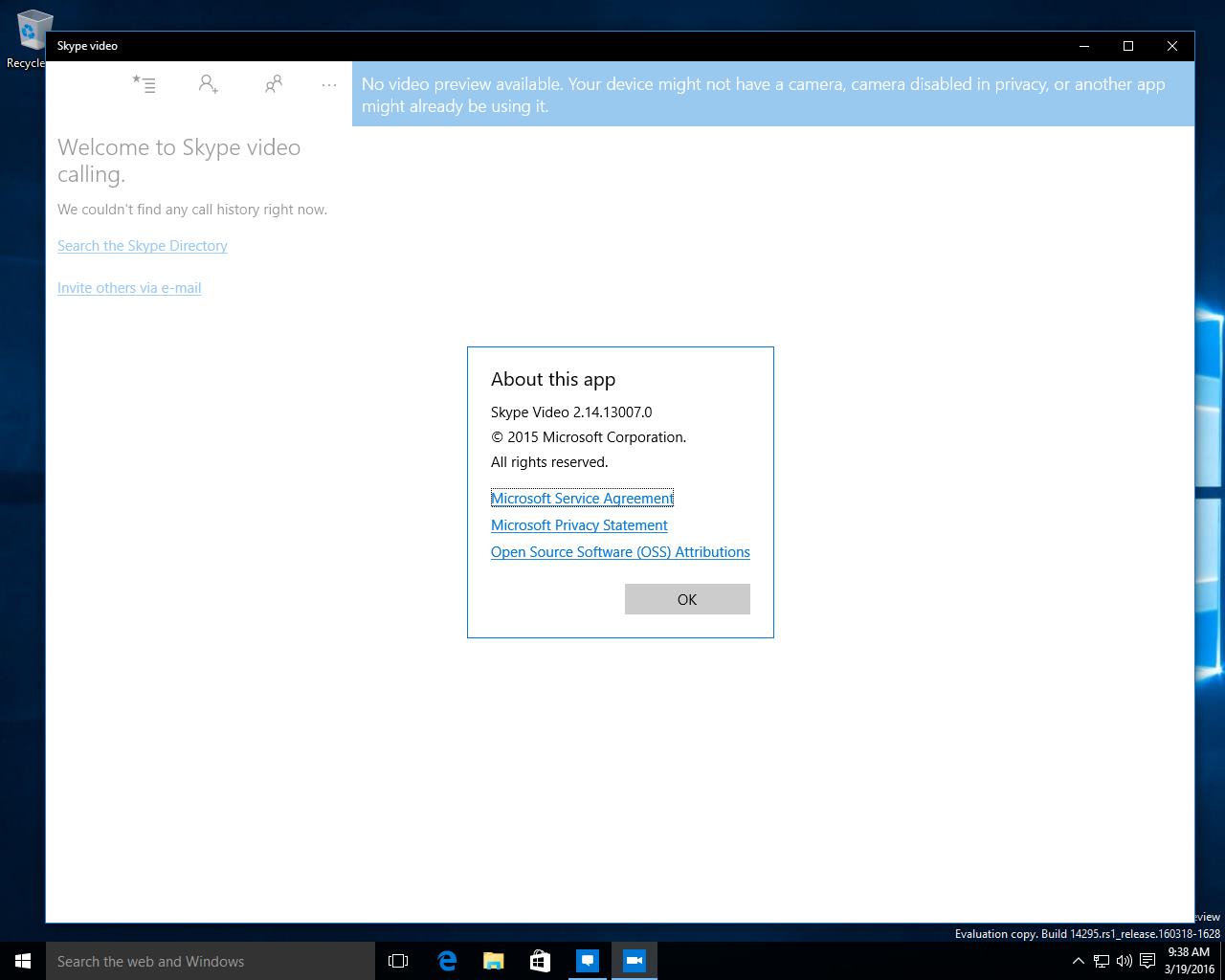Open the Windows Store taskbar icon

(x=540, y=961)
